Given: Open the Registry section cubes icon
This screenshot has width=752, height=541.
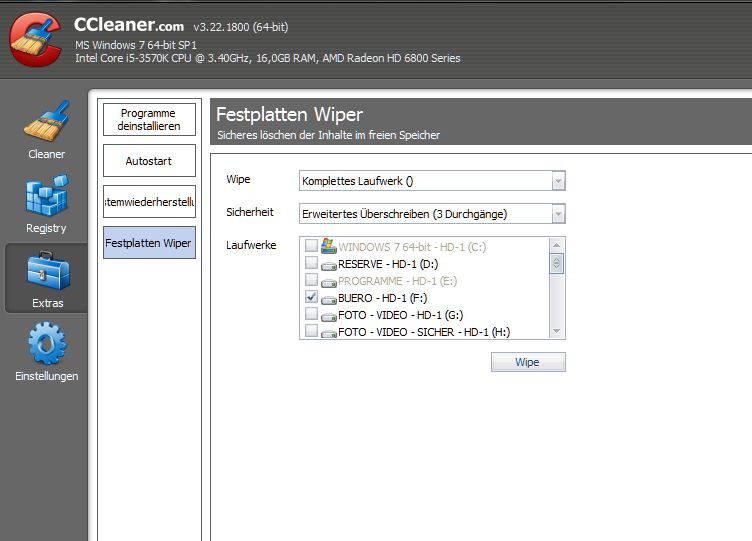Looking at the screenshot, I should (x=47, y=195).
